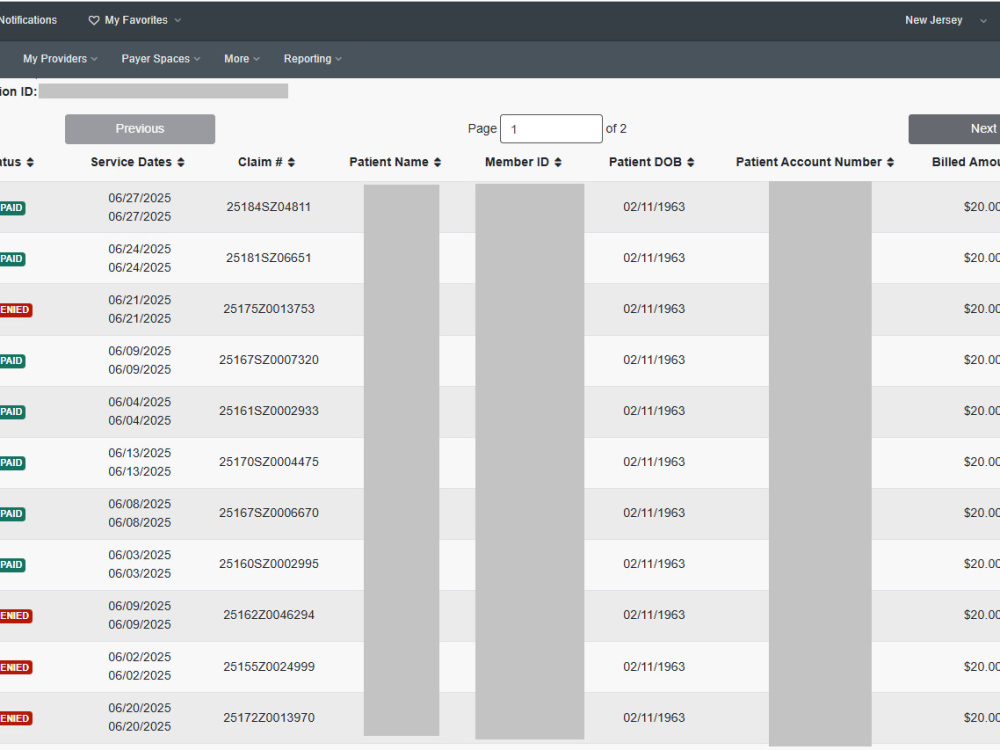Select claim 25160SZ0002995
Screen dimensions: 1000x750
click(268, 564)
